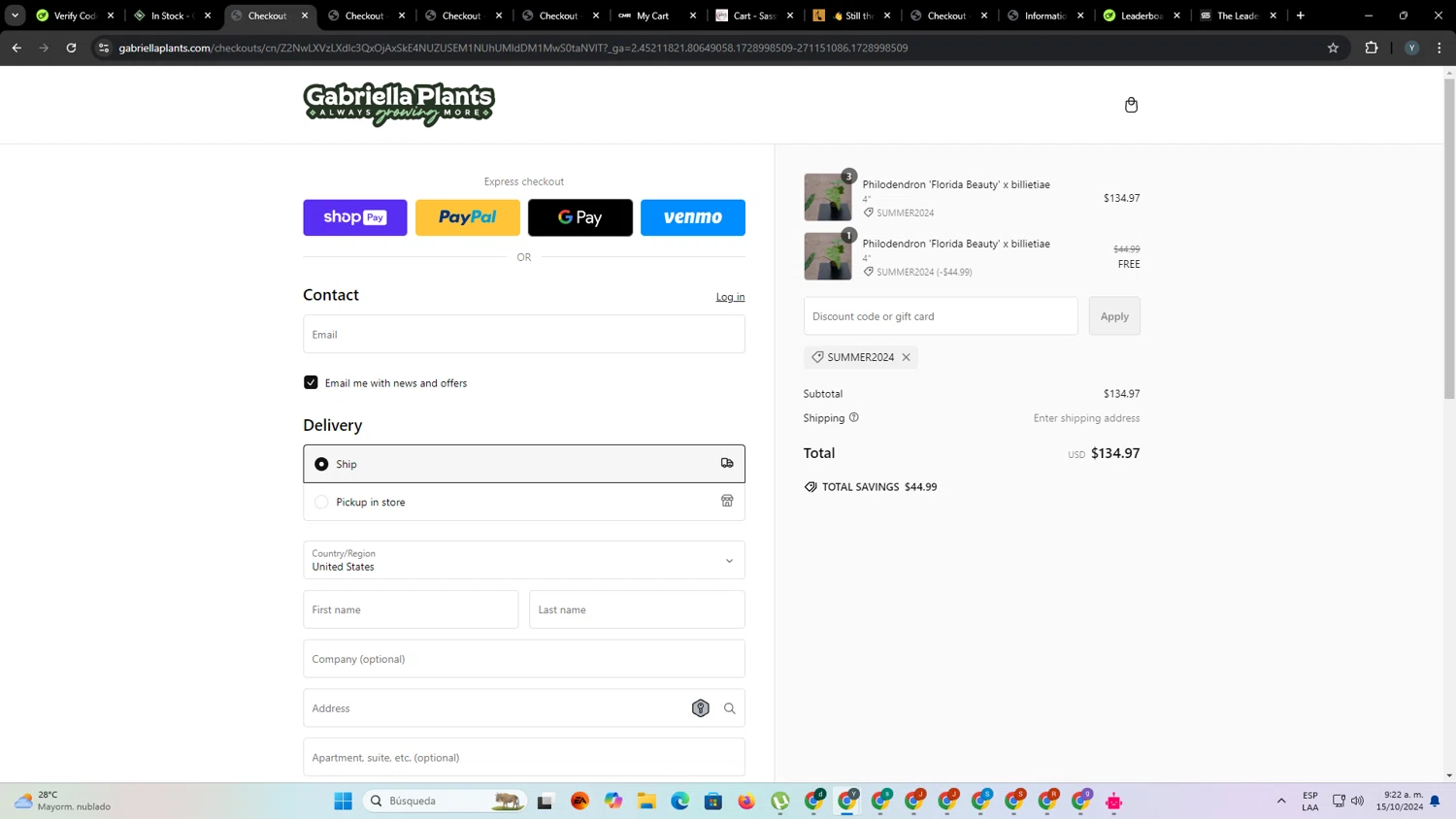The image size is (1456, 819).
Task: Open the Country/Region dropdown
Action: click(524, 560)
